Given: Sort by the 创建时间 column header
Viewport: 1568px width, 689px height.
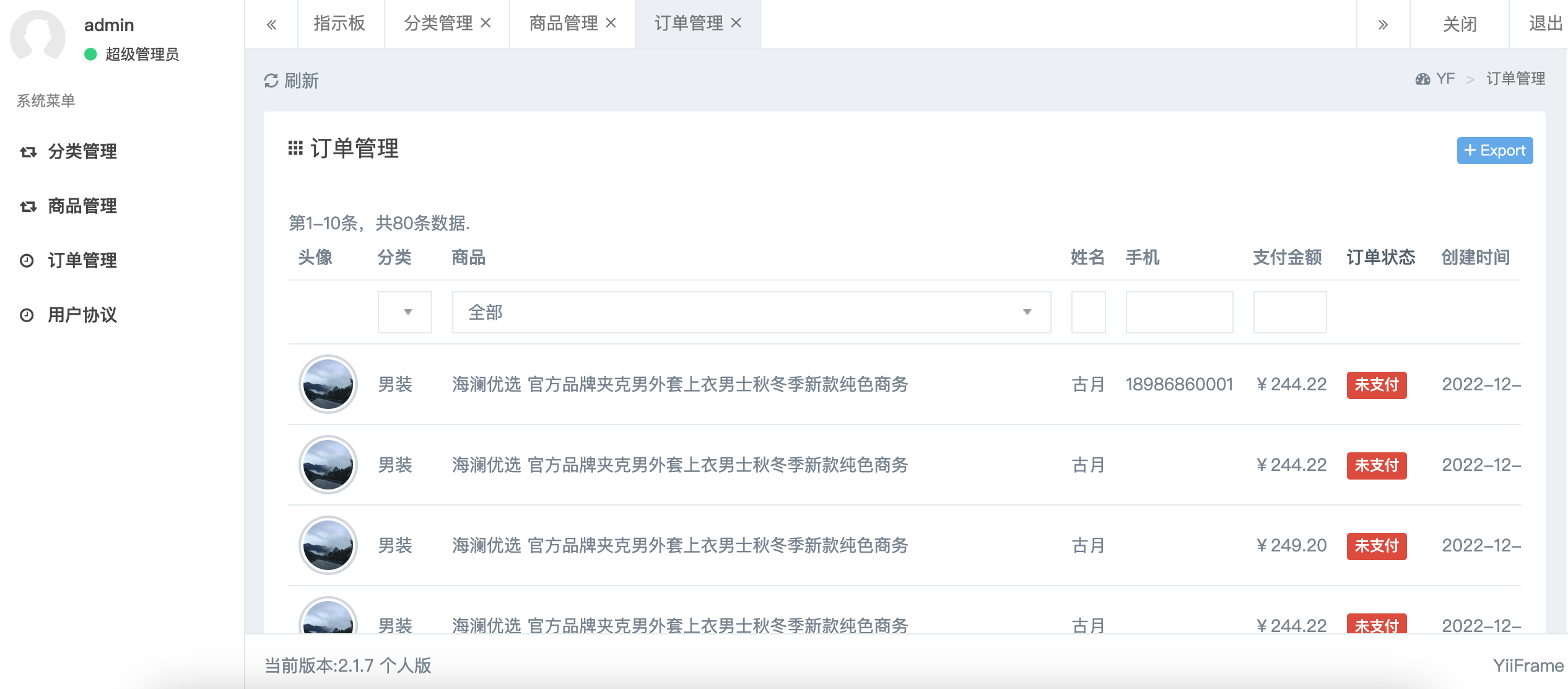Looking at the screenshot, I should [x=1475, y=257].
